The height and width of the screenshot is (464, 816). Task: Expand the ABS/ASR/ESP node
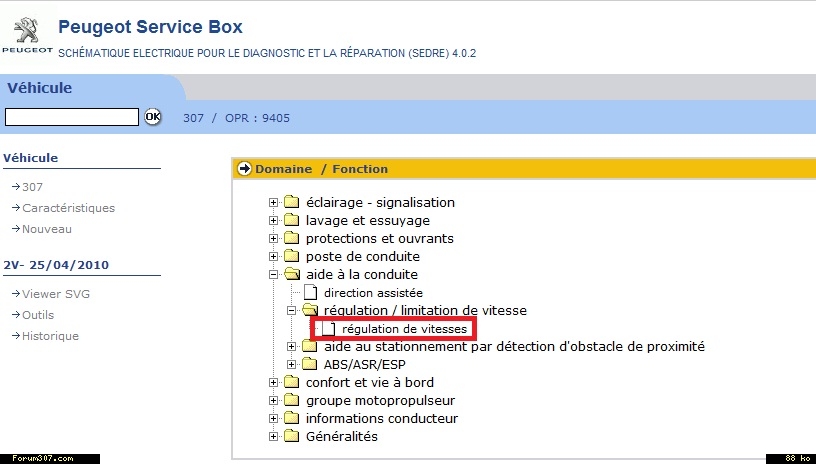[291, 365]
